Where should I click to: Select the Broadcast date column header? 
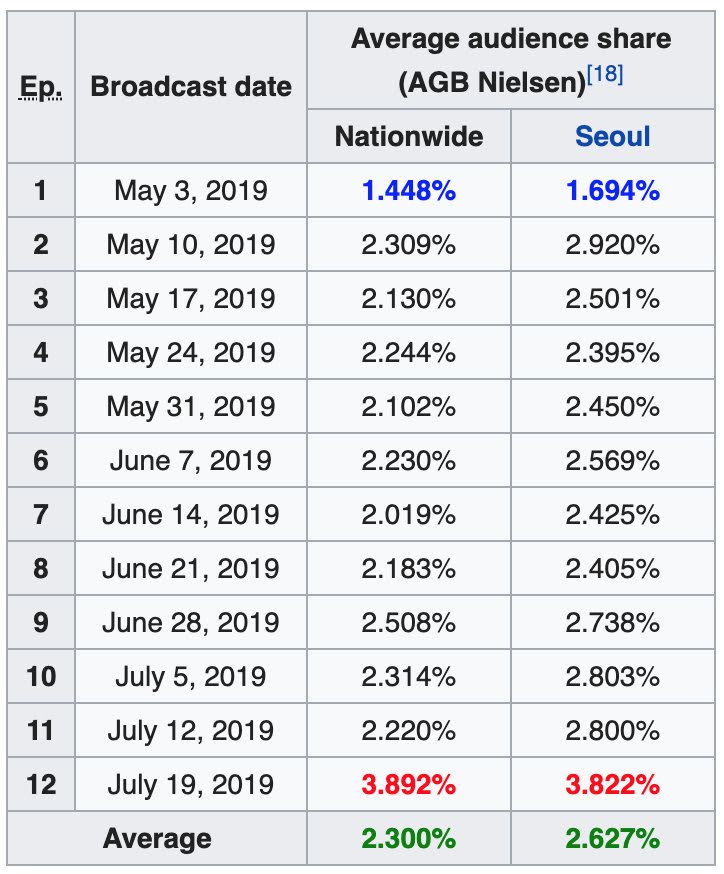(x=191, y=87)
